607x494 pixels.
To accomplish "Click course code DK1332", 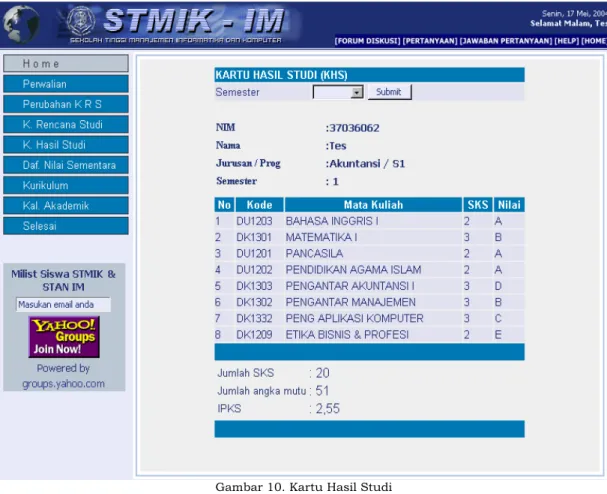I will [x=254, y=319].
